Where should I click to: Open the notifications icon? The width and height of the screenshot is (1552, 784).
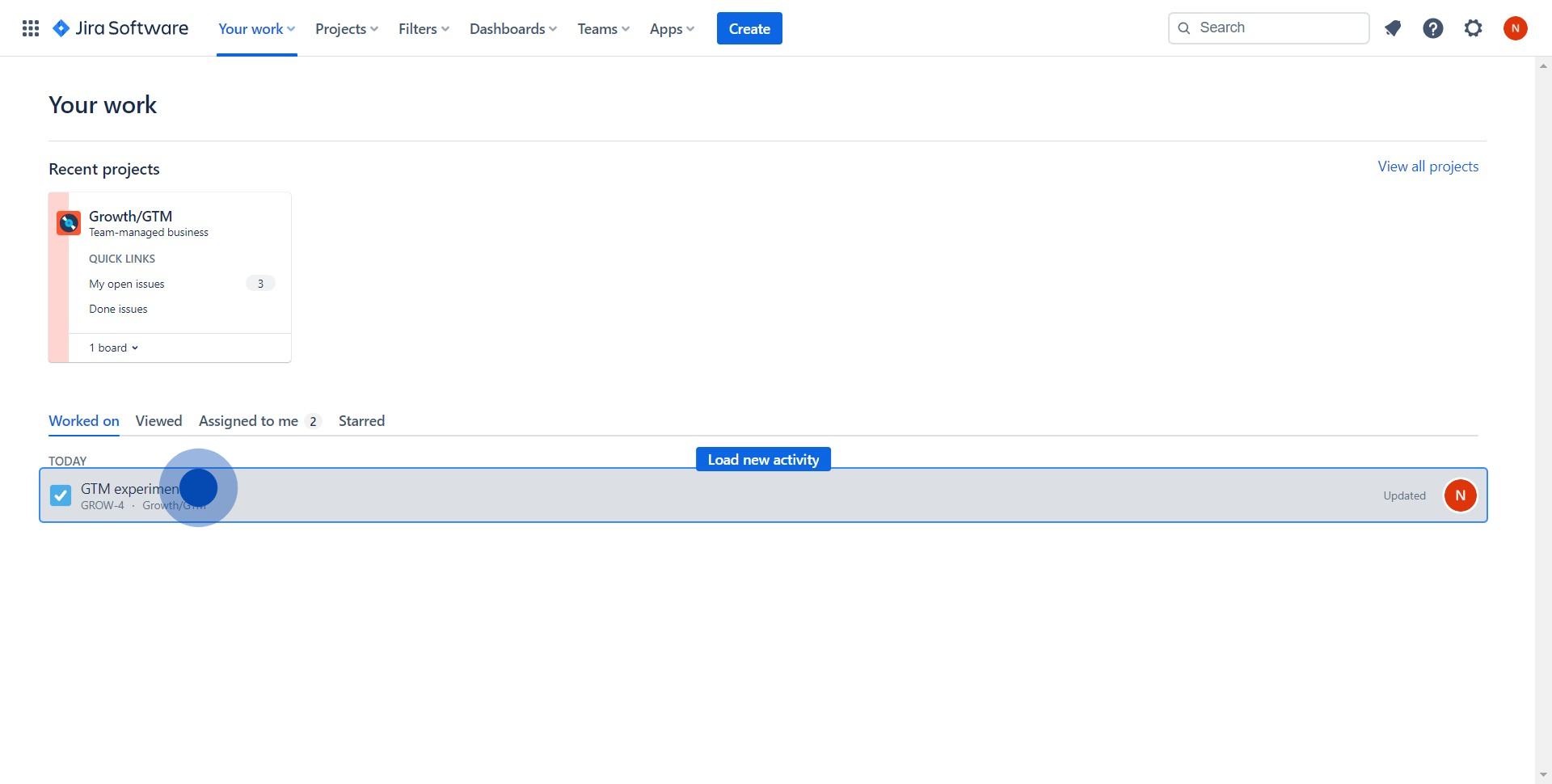pyautogui.click(x=1392, y=28)
